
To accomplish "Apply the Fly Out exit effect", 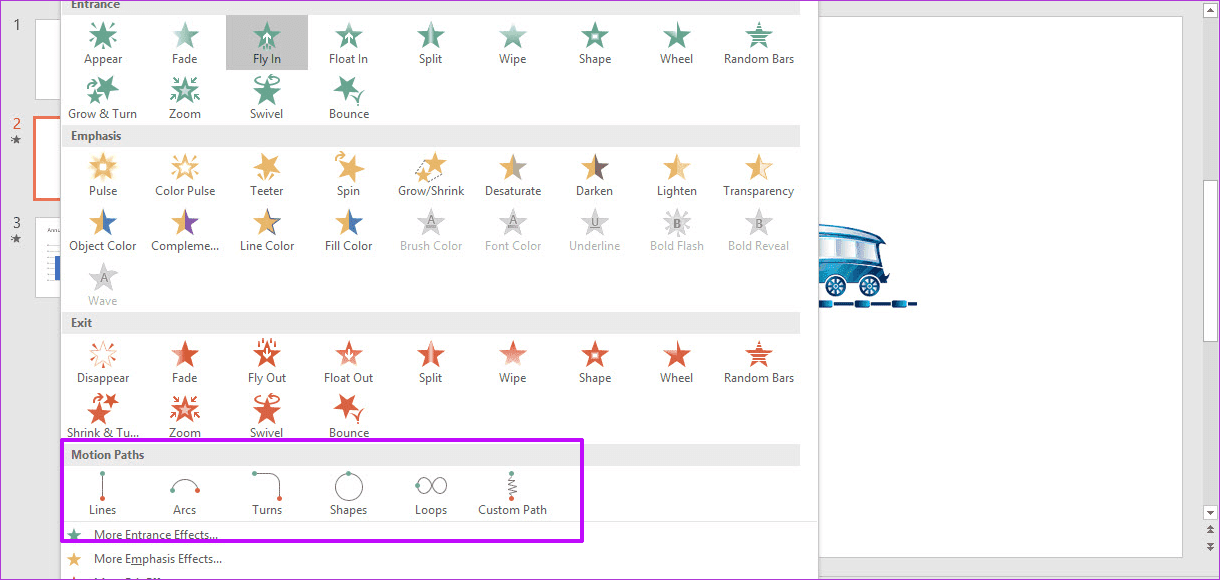I will (x=267, y=362).
